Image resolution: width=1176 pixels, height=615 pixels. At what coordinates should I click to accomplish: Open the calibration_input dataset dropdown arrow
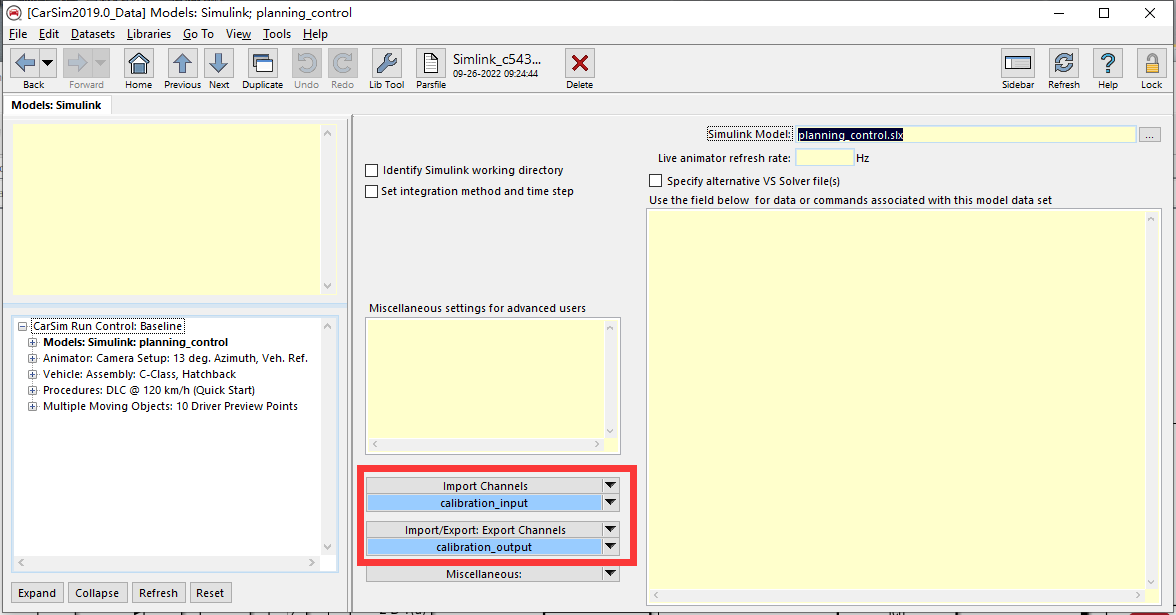click(610, 502)
